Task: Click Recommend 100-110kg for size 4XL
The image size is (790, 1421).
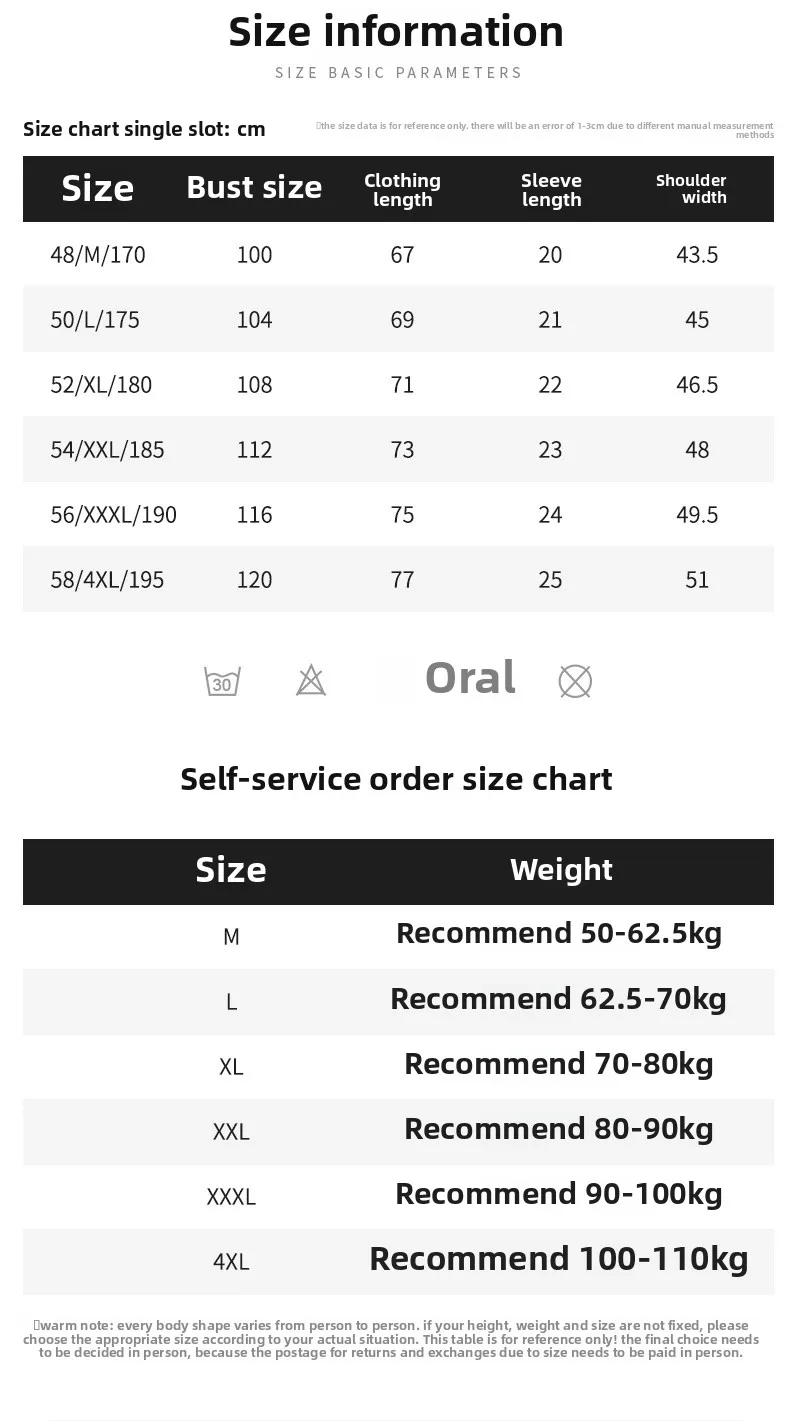Action: (x=559, y=1258)
